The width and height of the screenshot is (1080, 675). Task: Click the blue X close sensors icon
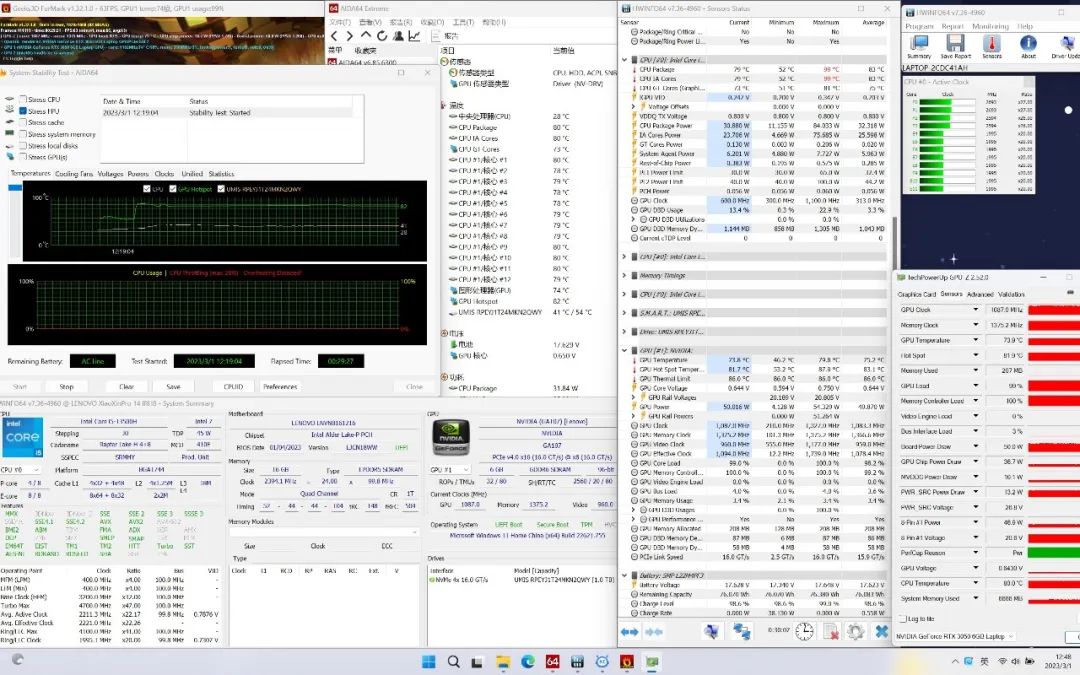click(881, 632)
